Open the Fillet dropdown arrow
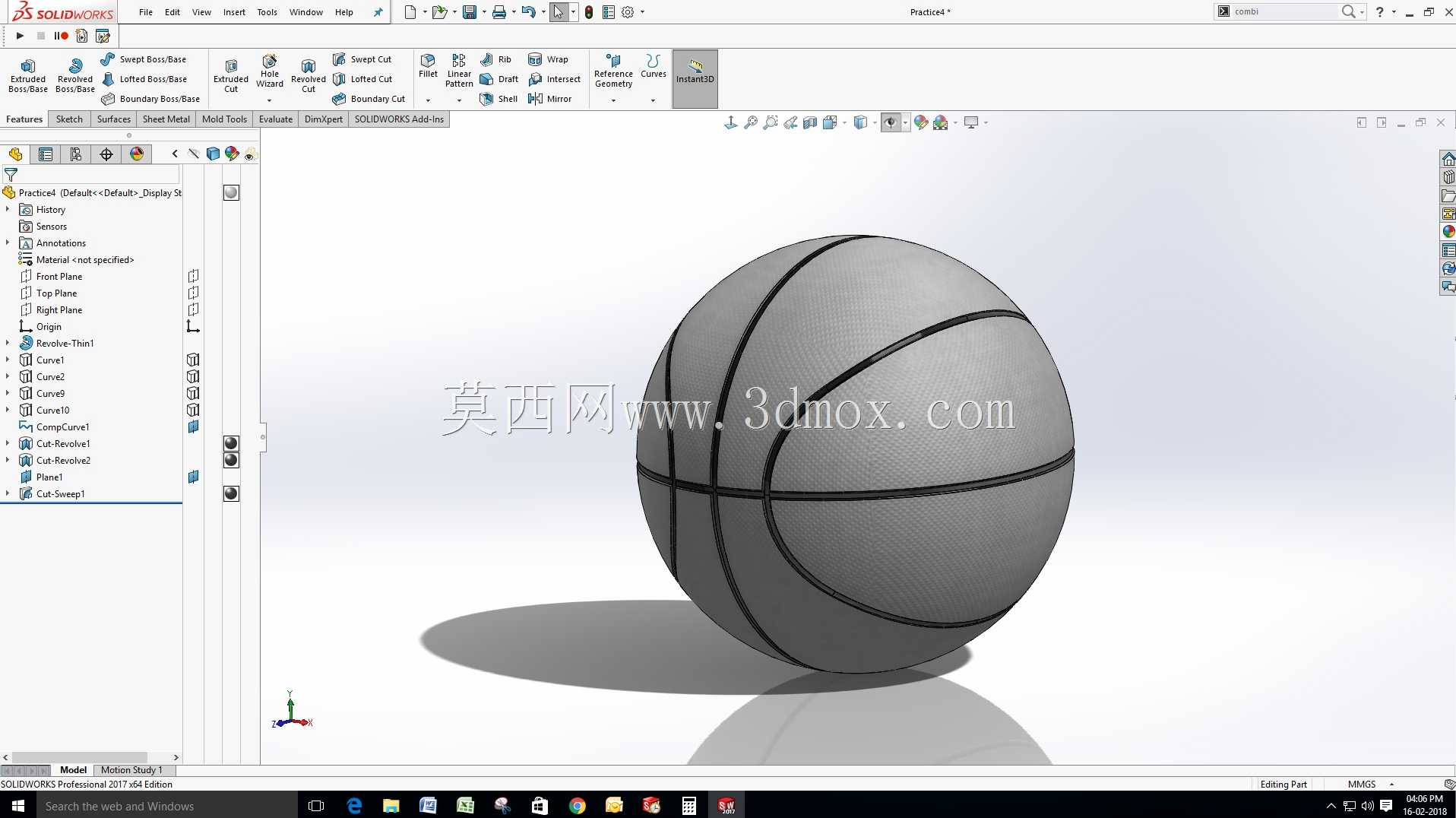1456x818 pixels. click(x=428, y=100)
